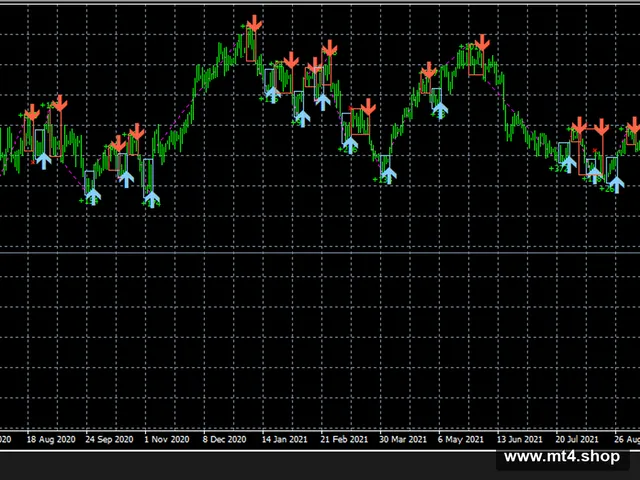Select blue buy arrow above '1 Nov 2020'

pyautogui.click(x=152, y=199)
